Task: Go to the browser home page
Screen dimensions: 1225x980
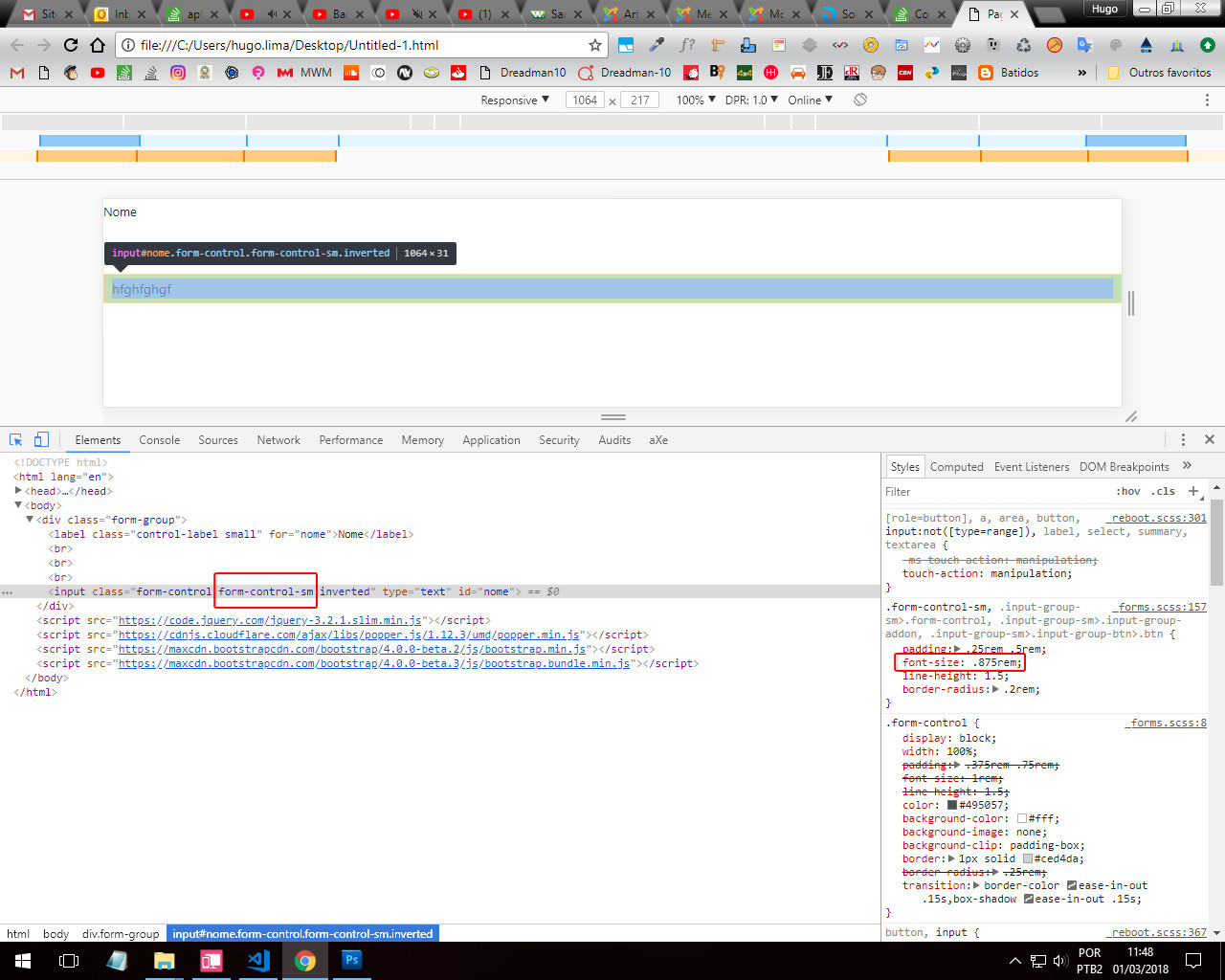Action: point(98,45)
